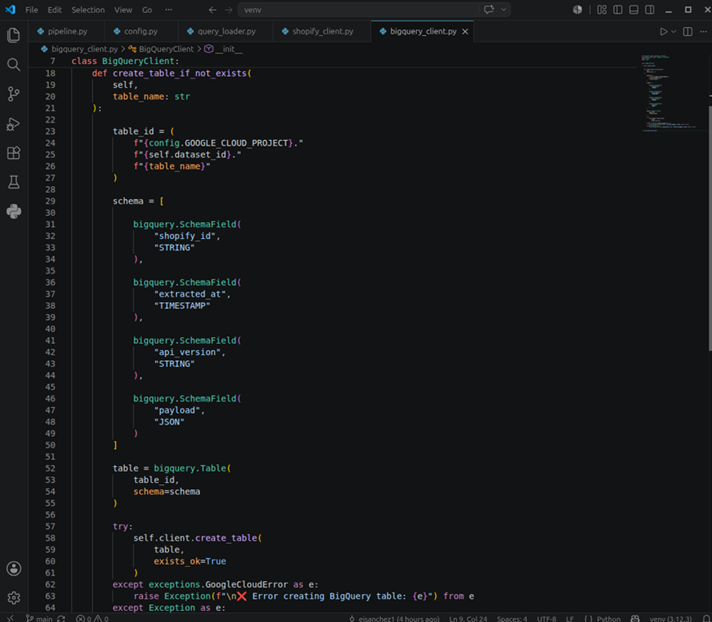Open the Source Control view
The width and height of the screenshot is (712, 622).
(14, 94)
